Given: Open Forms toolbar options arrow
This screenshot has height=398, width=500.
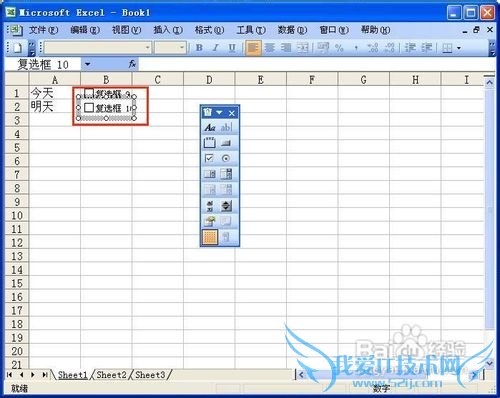Looking at the screenshot, I should coord(219,113).
